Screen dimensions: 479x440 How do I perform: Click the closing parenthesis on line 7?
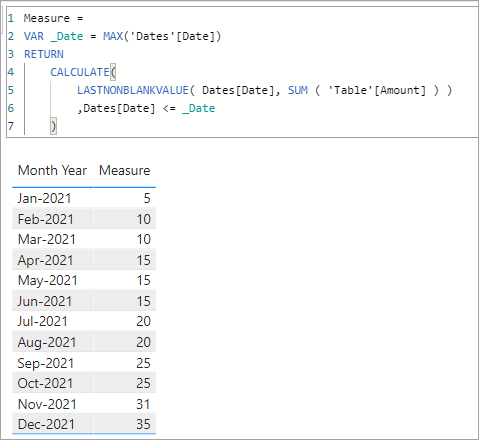[x=53, y=126]
